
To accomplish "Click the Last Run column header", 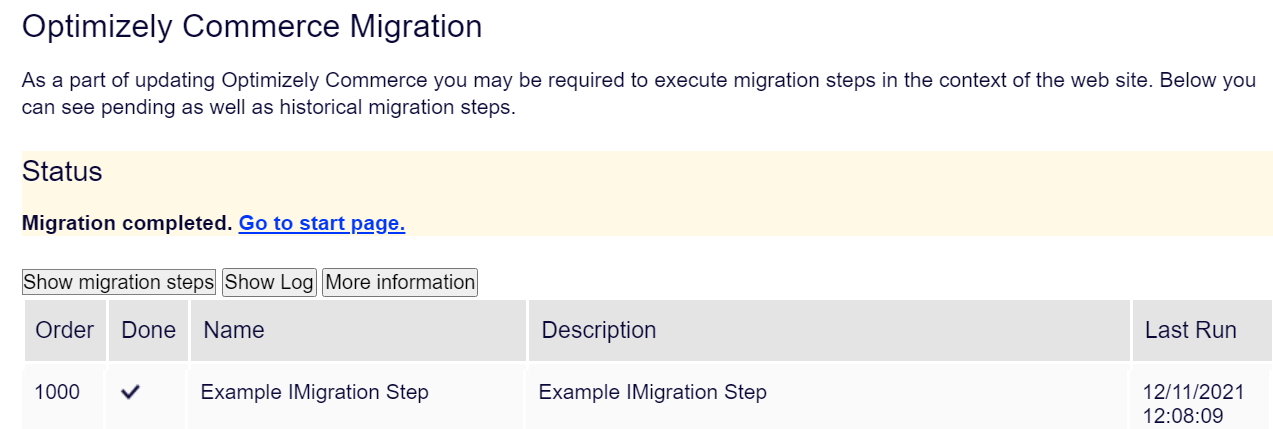I will [1191, 330].
